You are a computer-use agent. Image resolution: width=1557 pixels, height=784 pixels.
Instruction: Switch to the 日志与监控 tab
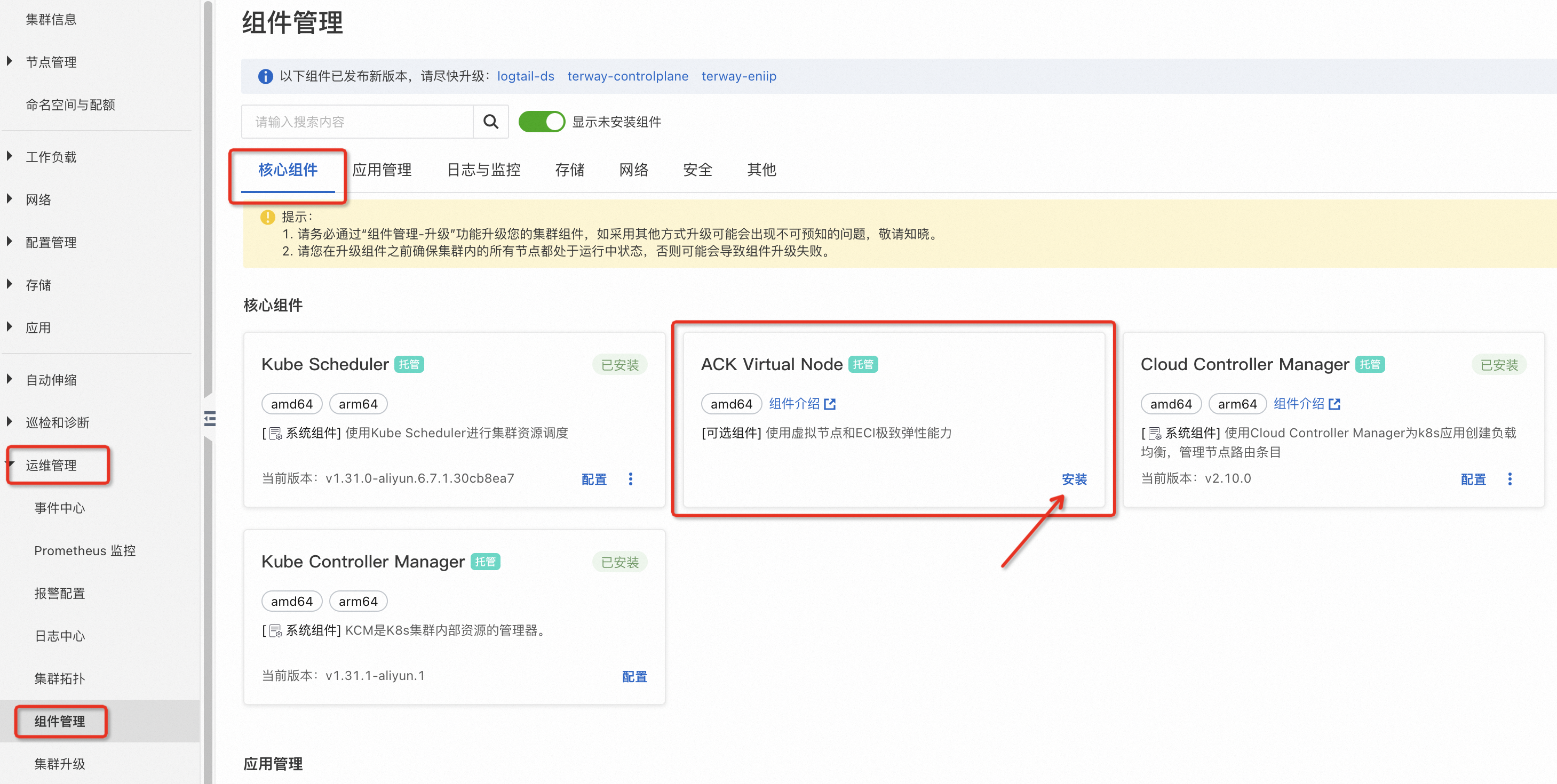coord(483,170)
